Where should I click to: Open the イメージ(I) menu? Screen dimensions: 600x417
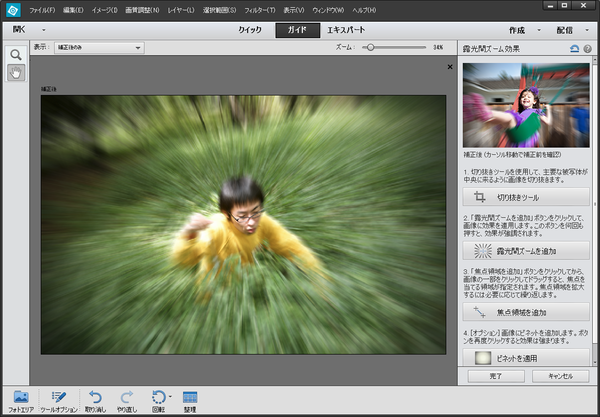(x=104, y=10)
